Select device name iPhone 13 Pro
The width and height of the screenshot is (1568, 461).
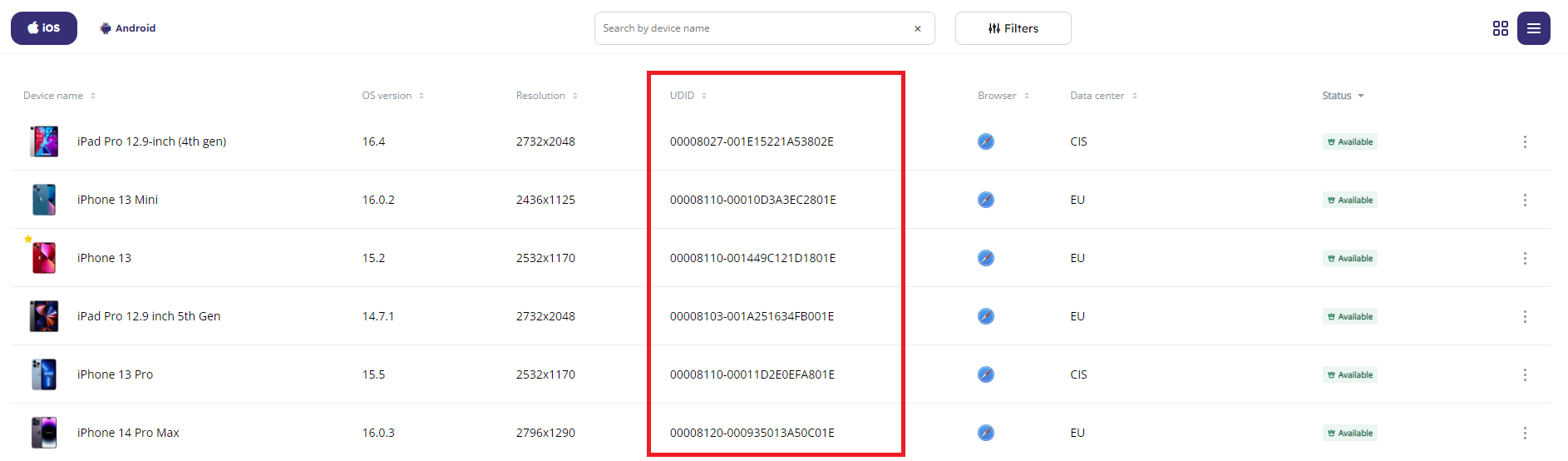115,374
